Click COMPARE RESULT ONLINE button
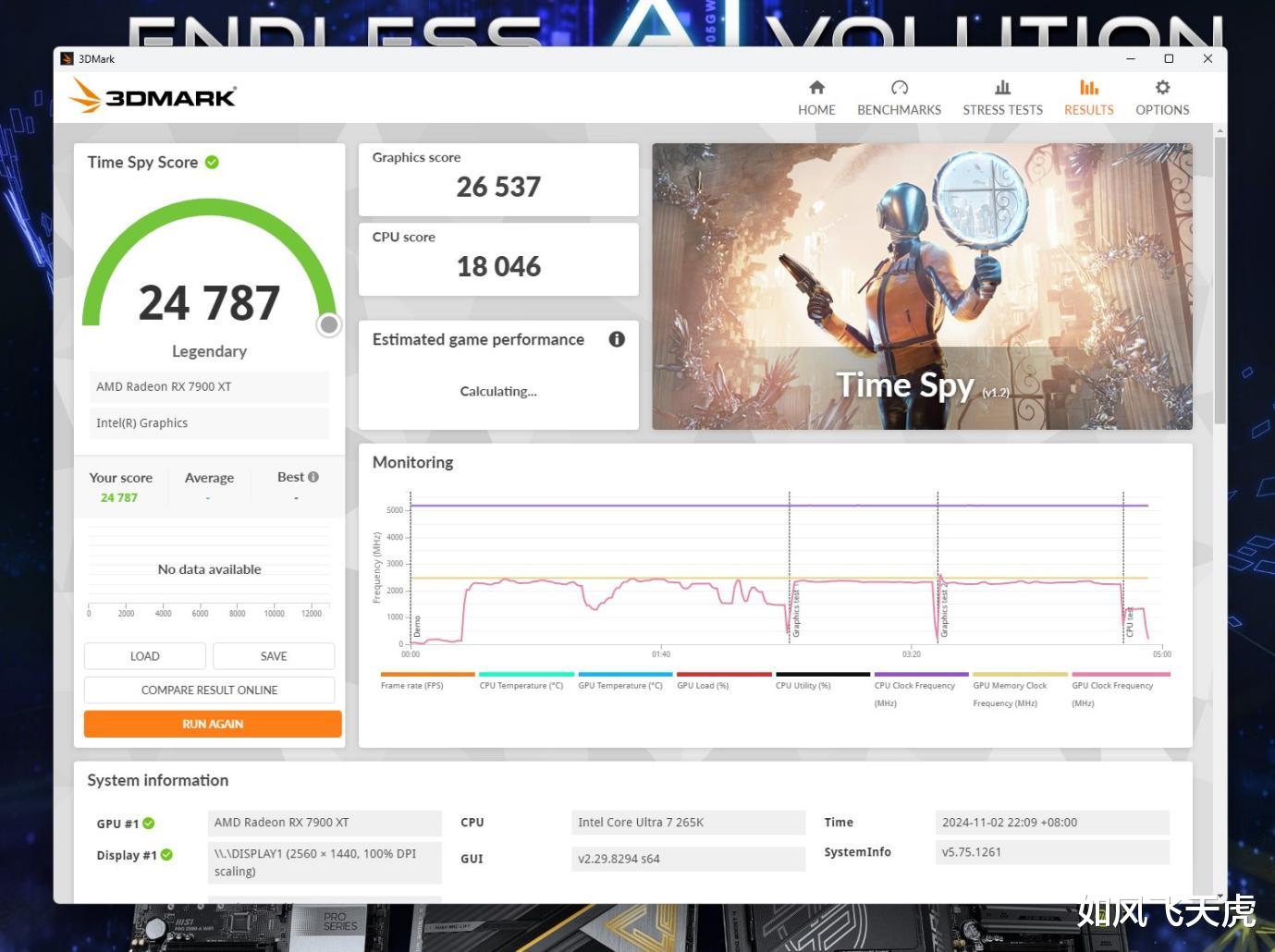This screenshot has height=952, width=1275. pos(209,690)
